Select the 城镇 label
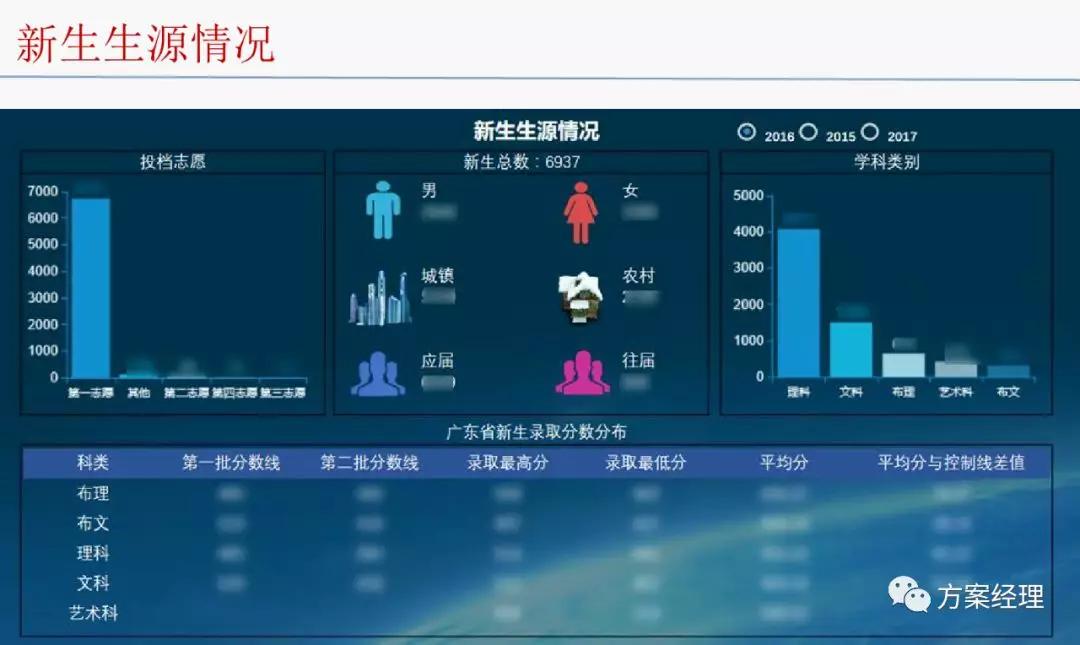Screen dimensions: 1080x645 [437, 276]
